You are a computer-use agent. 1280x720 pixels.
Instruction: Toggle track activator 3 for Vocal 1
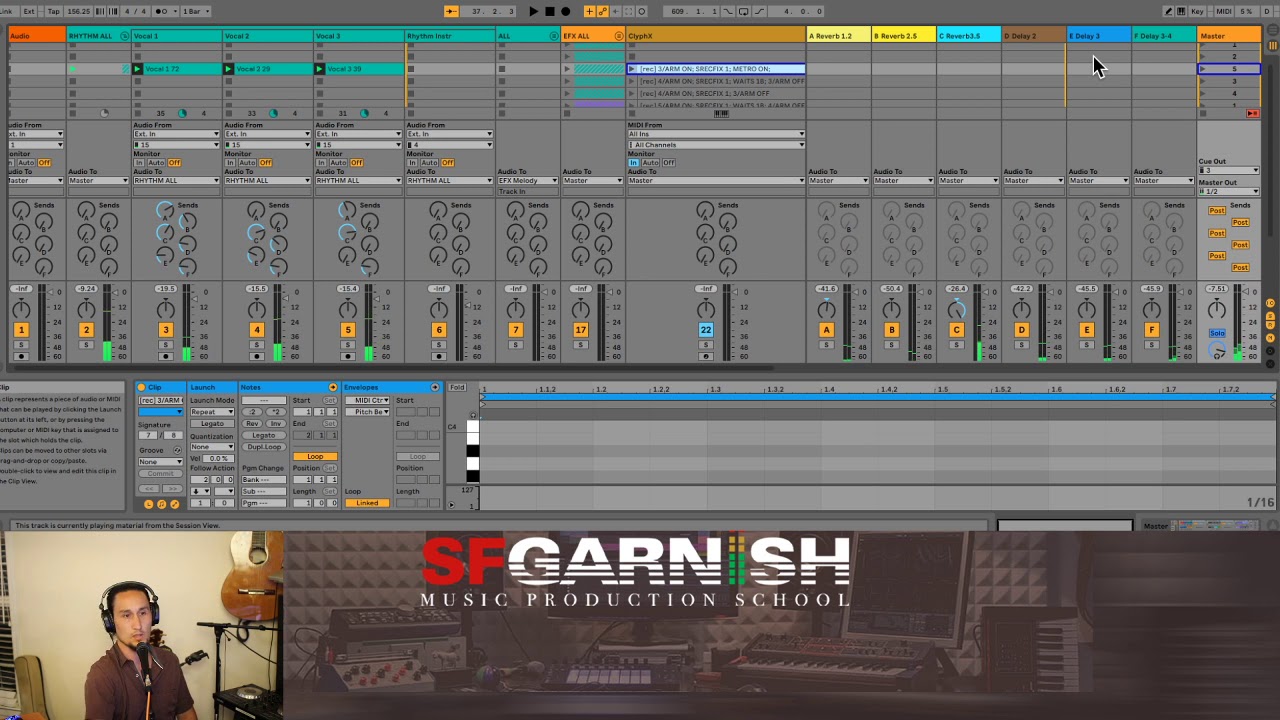pyautogui.click(x=165, y=330)
